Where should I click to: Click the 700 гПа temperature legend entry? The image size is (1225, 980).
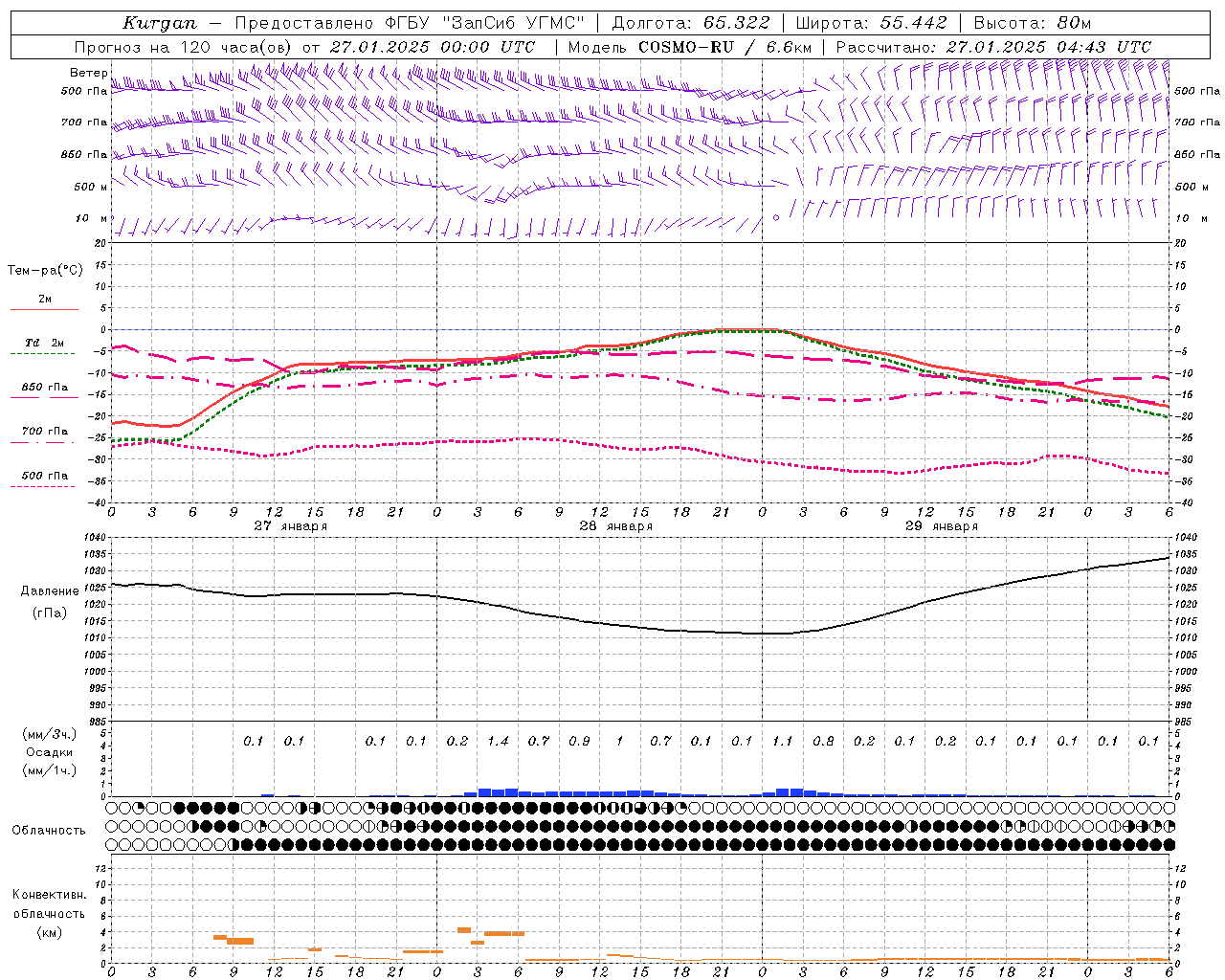click(45, 432)
